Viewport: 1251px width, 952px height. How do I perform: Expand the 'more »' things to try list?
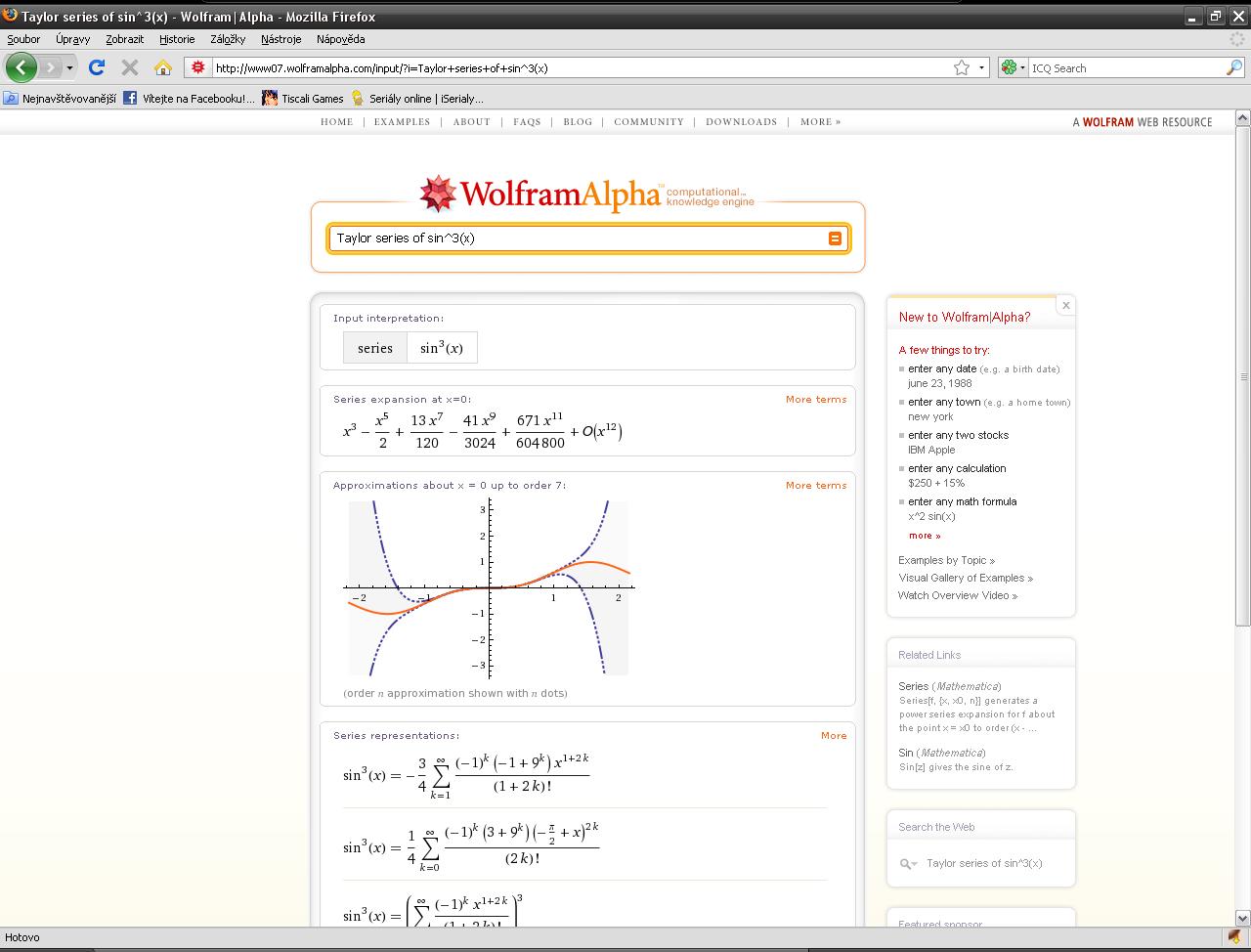point(925,536)
